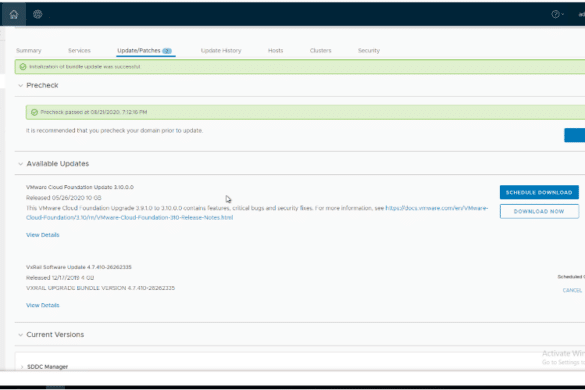The image size is (585, 390).
Task: Open the Clusters tab
Action: [320, 50]
